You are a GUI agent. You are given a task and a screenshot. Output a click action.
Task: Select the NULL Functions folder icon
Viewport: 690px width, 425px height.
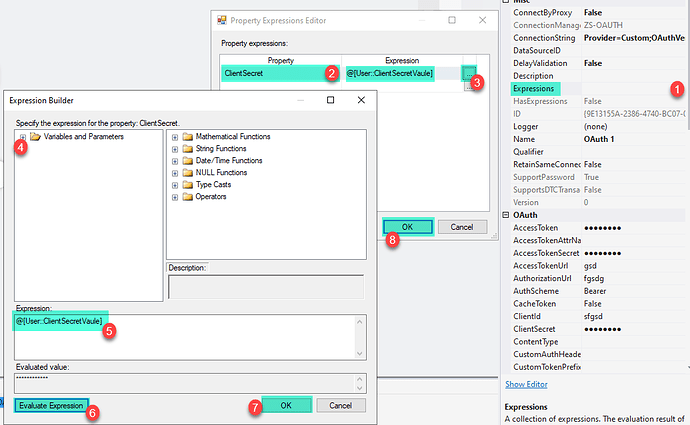click(187, 172)
